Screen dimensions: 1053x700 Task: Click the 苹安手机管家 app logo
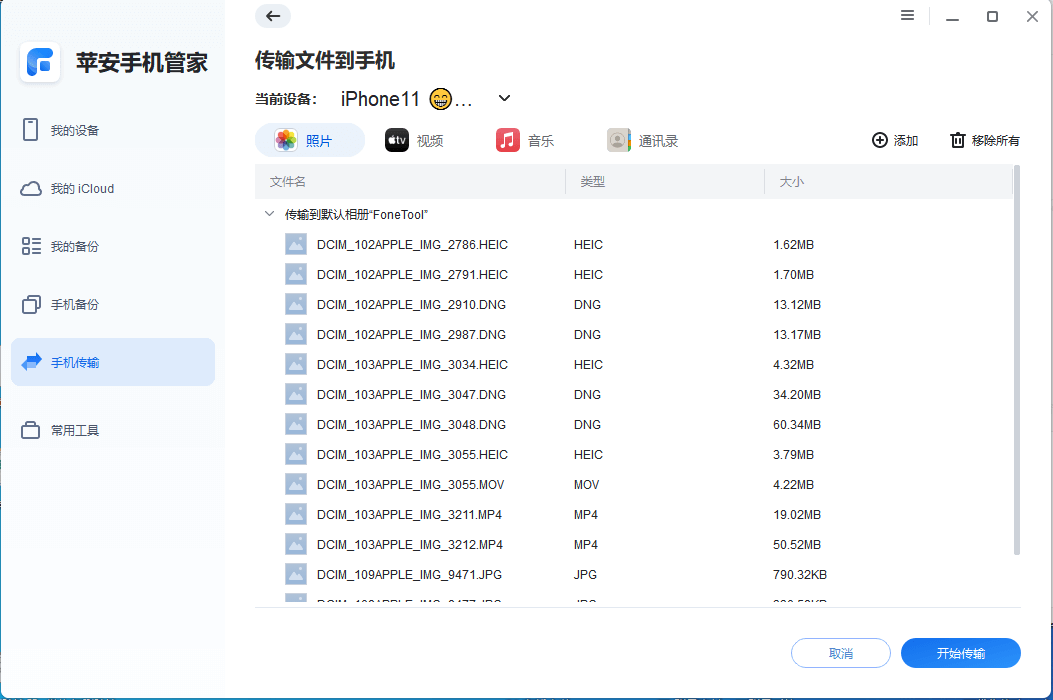pyautogui.click(x=40, y=63)
